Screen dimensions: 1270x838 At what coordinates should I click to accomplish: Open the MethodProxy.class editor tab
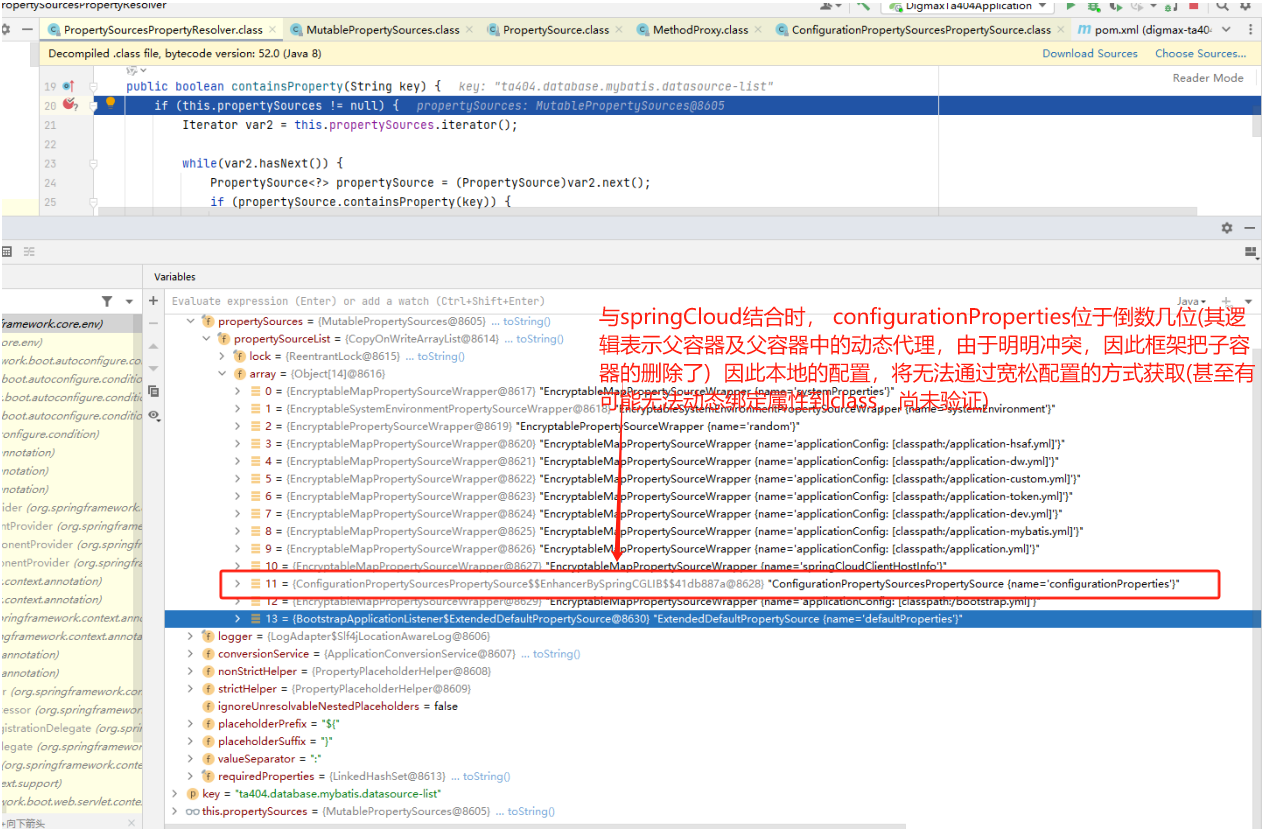pyautogui.click(x=700, y=30)
